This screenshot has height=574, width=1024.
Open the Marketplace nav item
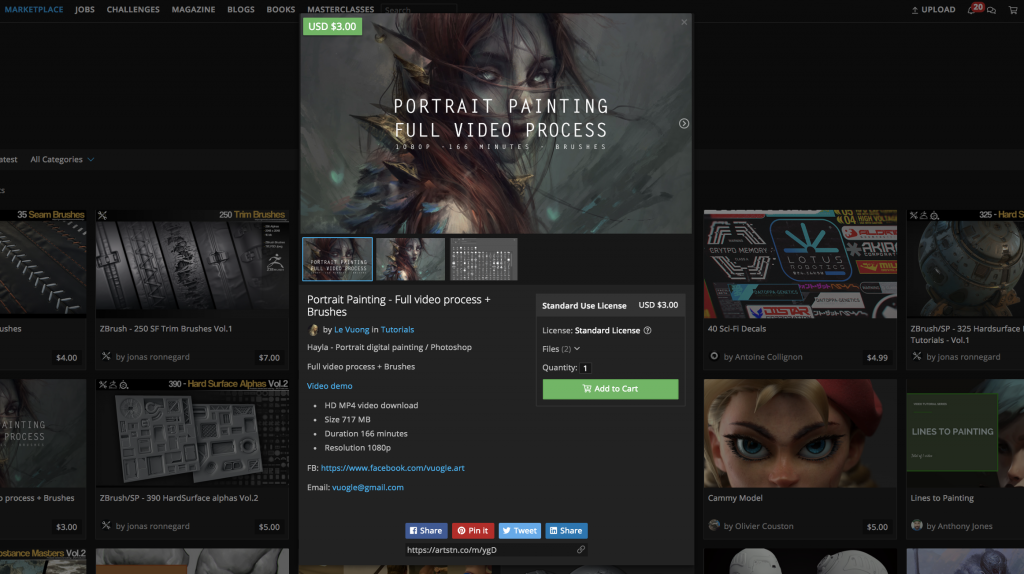pyautogui.click(x=34, y=9)
